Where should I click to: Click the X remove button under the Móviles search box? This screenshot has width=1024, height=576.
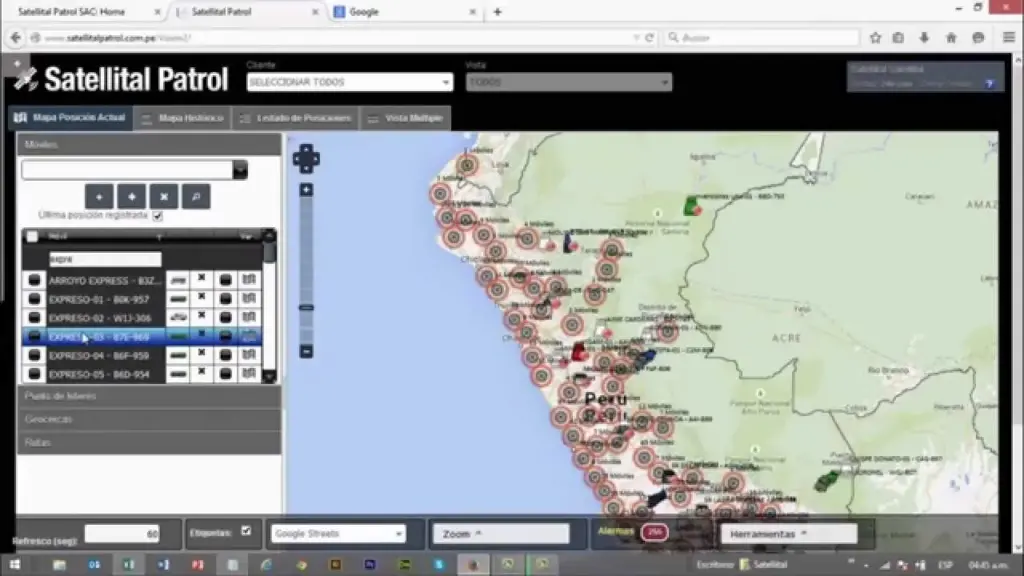[164, 196]
